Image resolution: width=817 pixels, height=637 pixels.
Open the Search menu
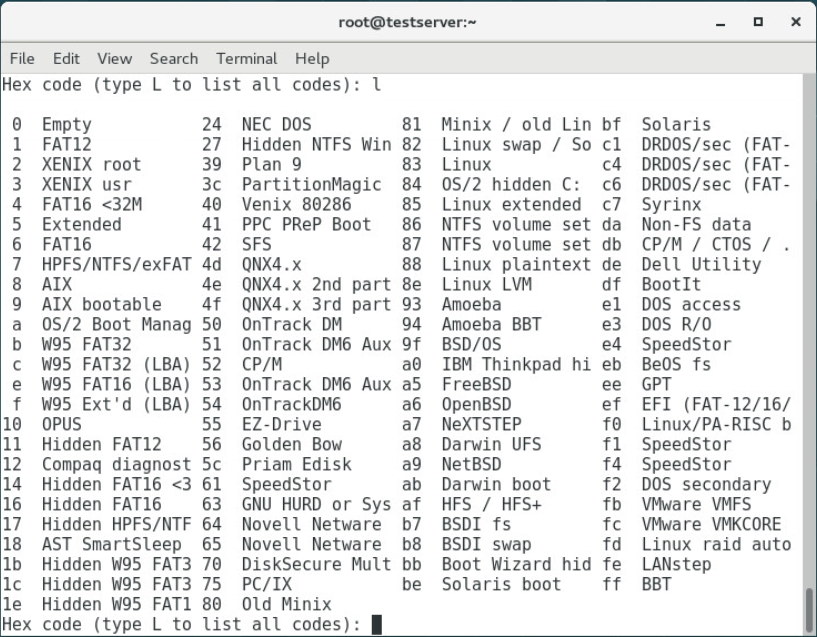(174, 58)
